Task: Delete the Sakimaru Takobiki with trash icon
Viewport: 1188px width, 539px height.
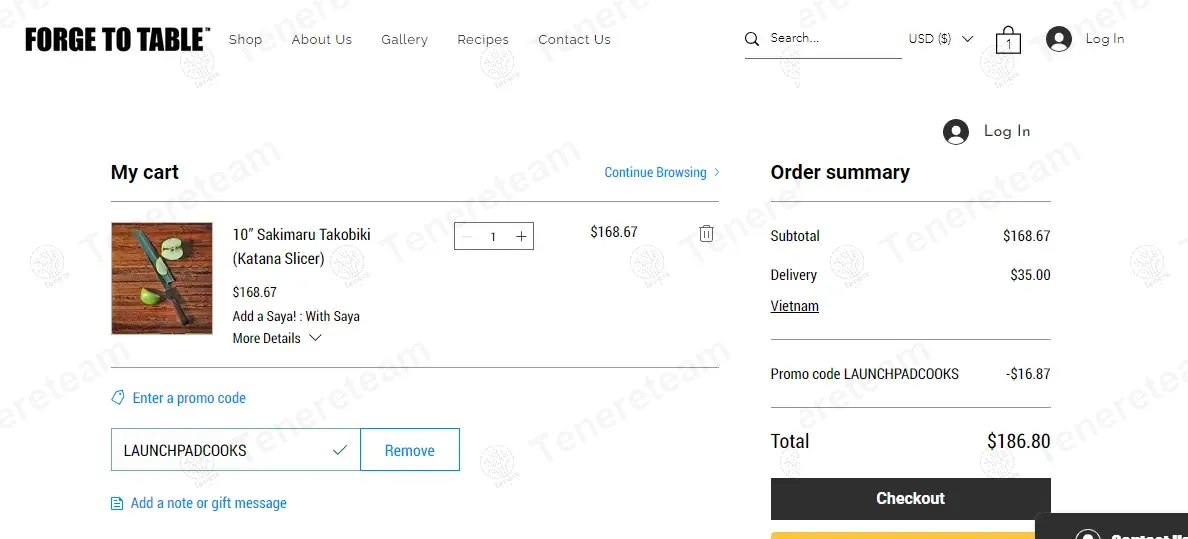Action: (x=706, y=233)
